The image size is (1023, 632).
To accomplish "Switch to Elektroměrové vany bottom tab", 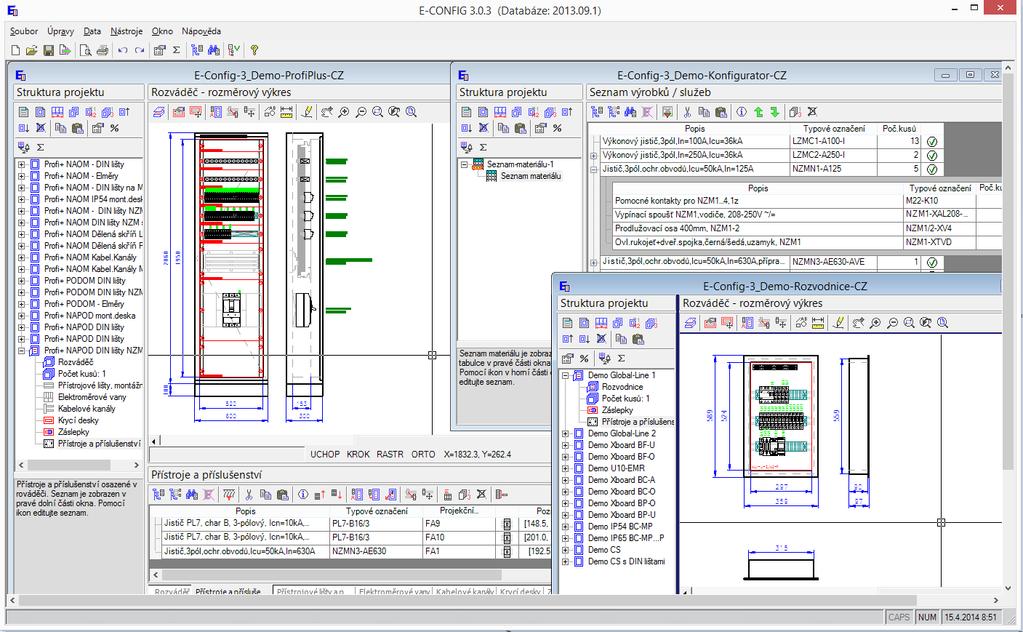I will click(394, 592).
